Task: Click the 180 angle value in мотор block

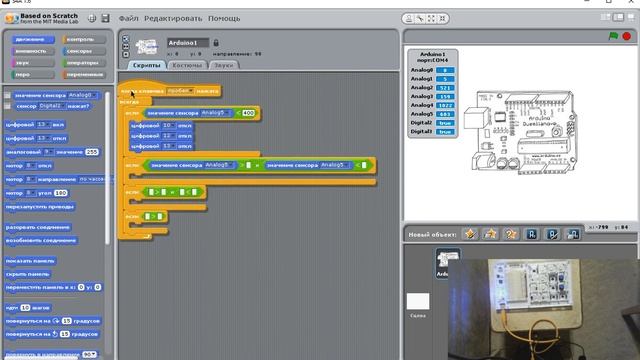Action: [60, 193]
